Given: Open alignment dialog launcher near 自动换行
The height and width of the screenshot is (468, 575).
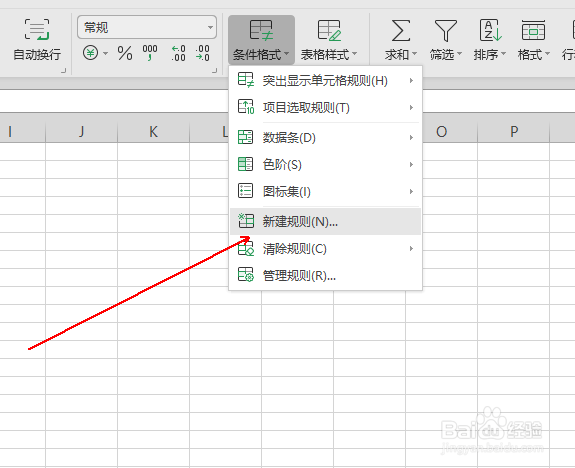Looking at the screenshot, I should [63, 70].
